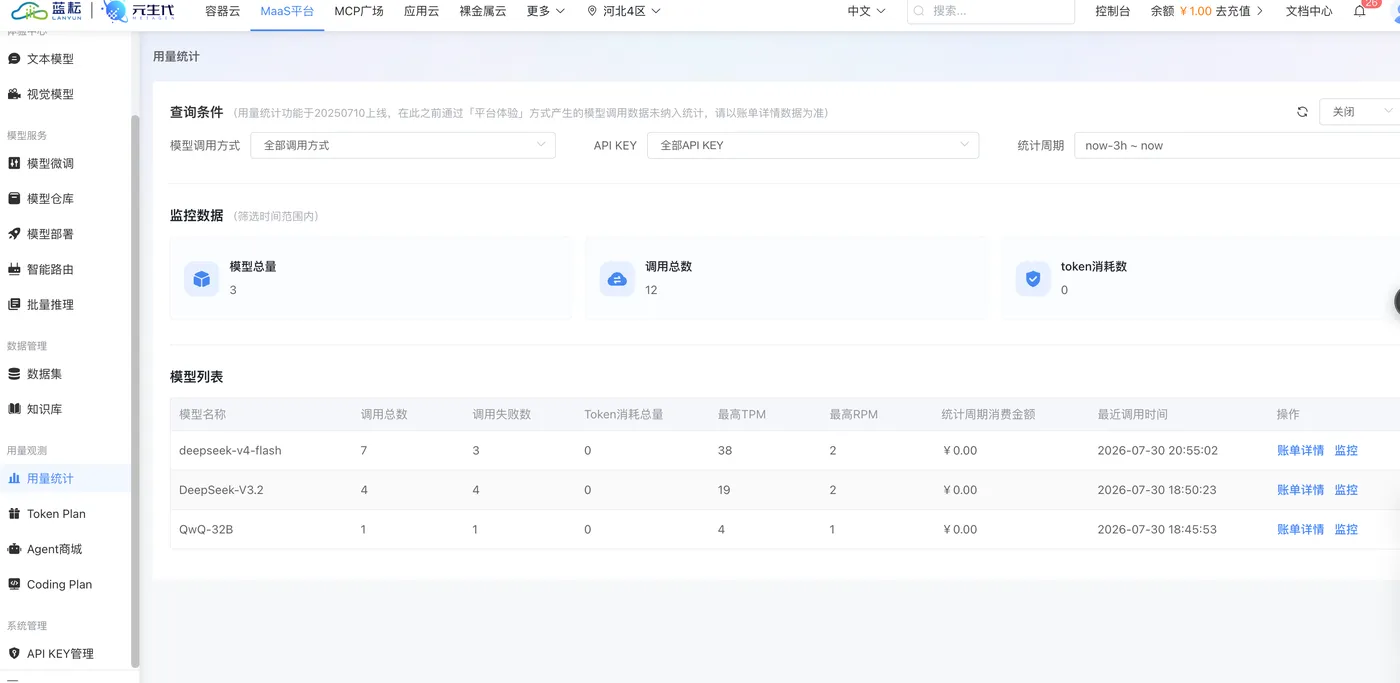The image size is (1400, 683).
Task: Click timestamp 2026-07-30 18:45:53
Action: coord(1157,529)
